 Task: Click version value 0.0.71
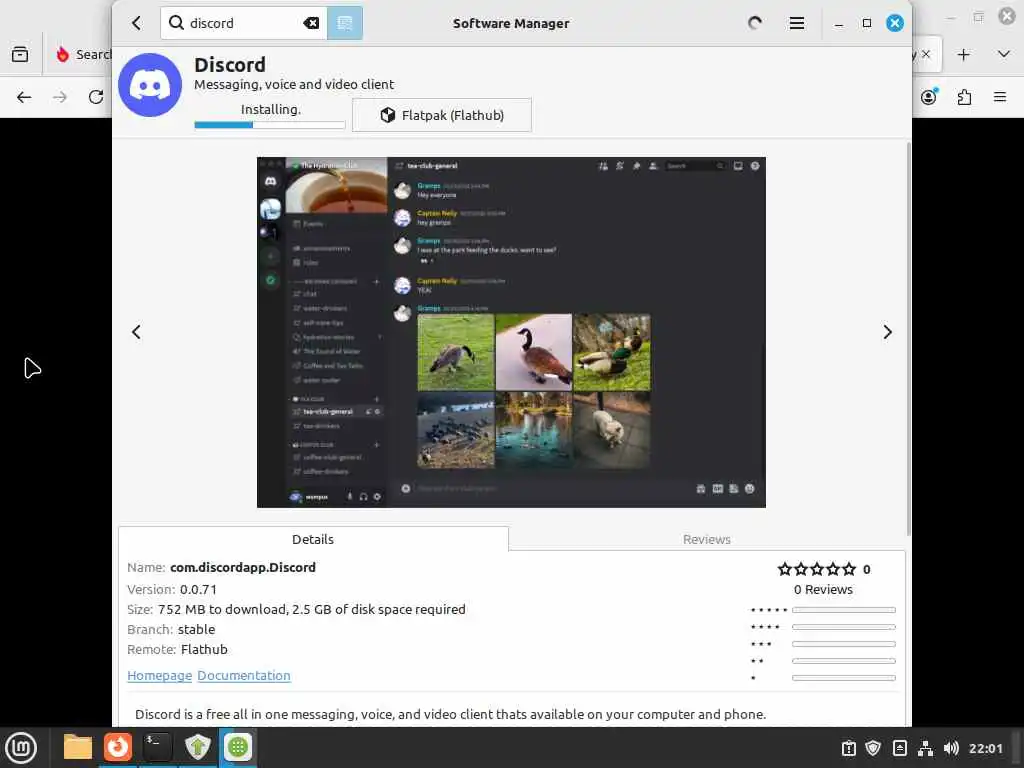click(198, 590)
